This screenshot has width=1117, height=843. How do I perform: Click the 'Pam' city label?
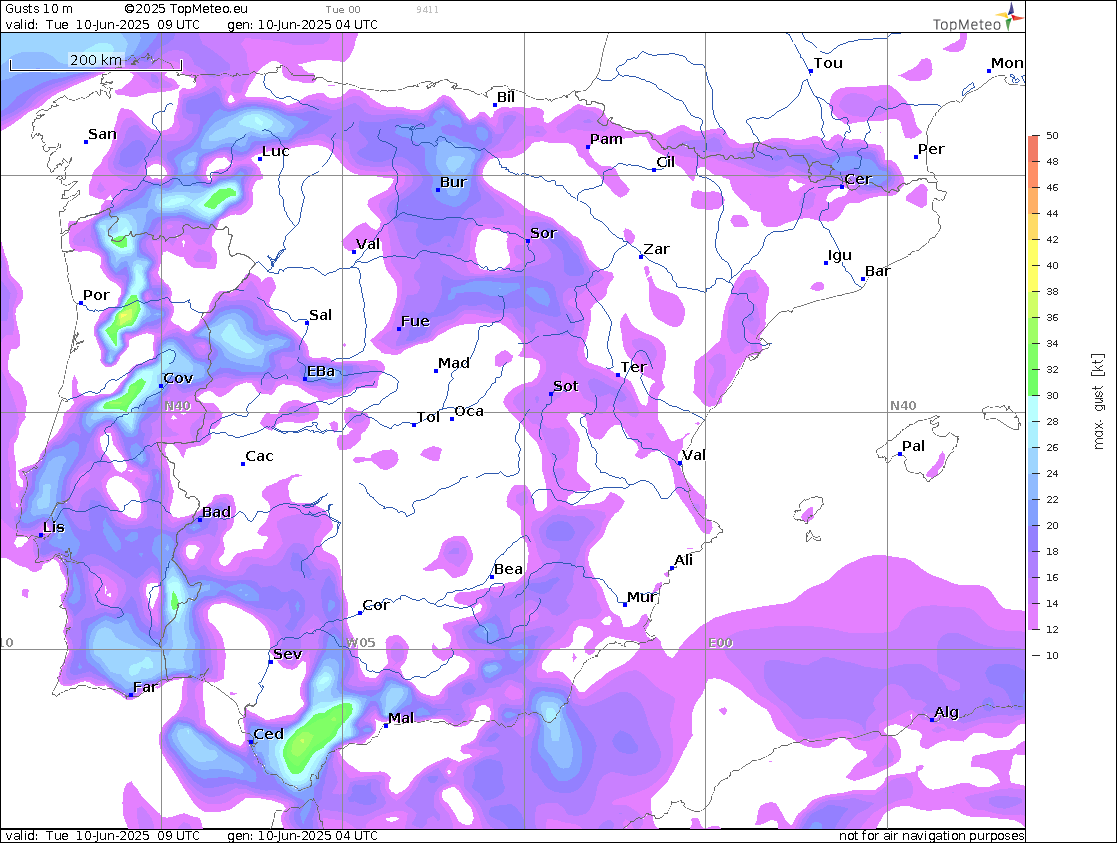(606, 139)
